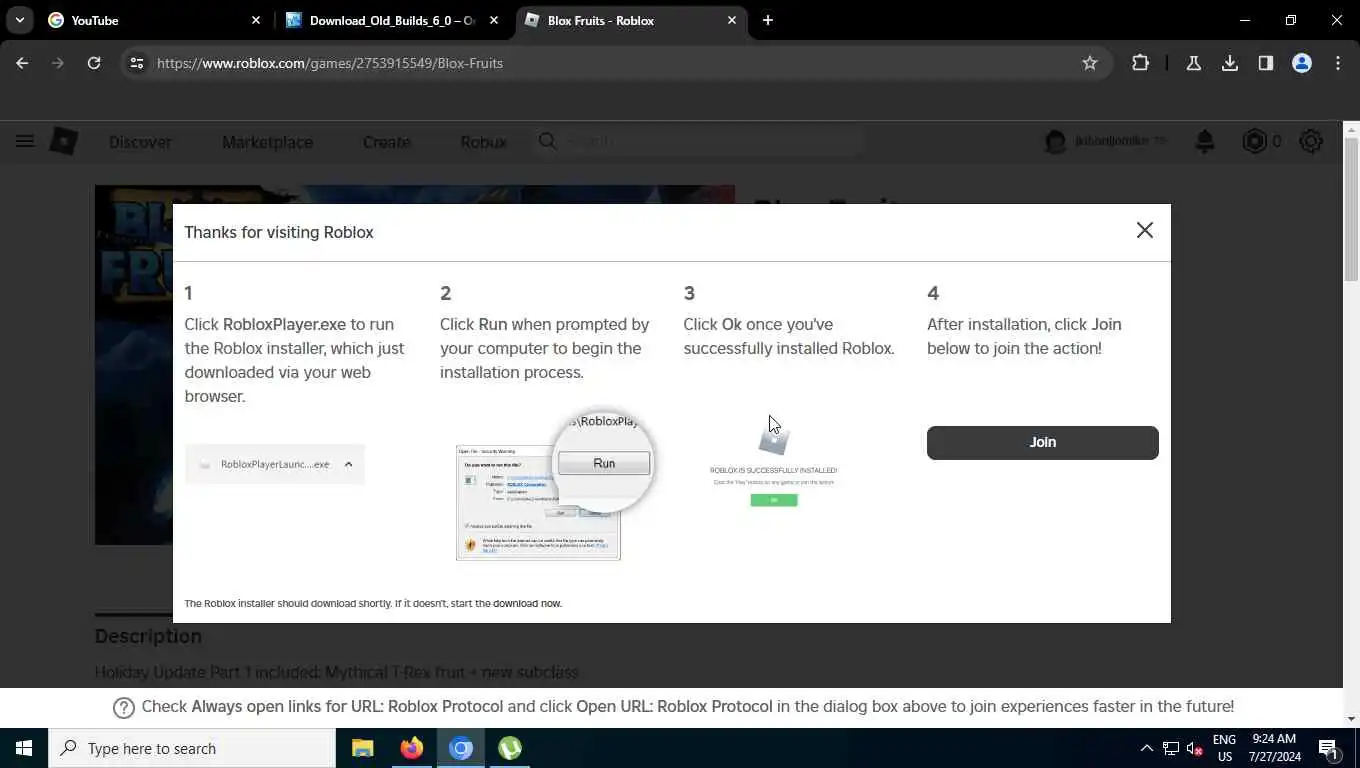Open the taskbar clock showing 9:24 AM
Screen dimensions: 1360x768
coord(1274,748)
